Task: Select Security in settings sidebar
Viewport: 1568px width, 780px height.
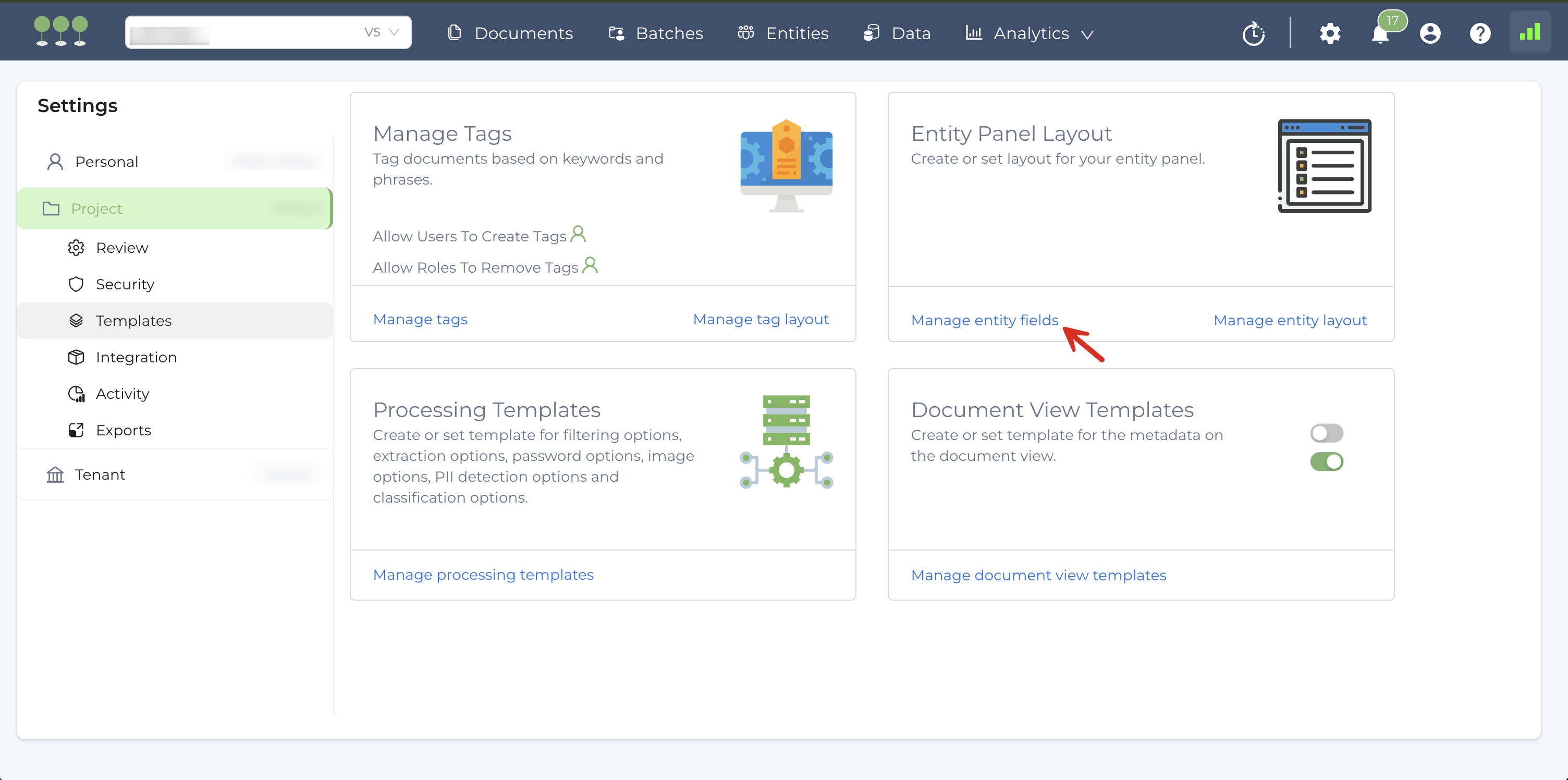Action: 125,284
